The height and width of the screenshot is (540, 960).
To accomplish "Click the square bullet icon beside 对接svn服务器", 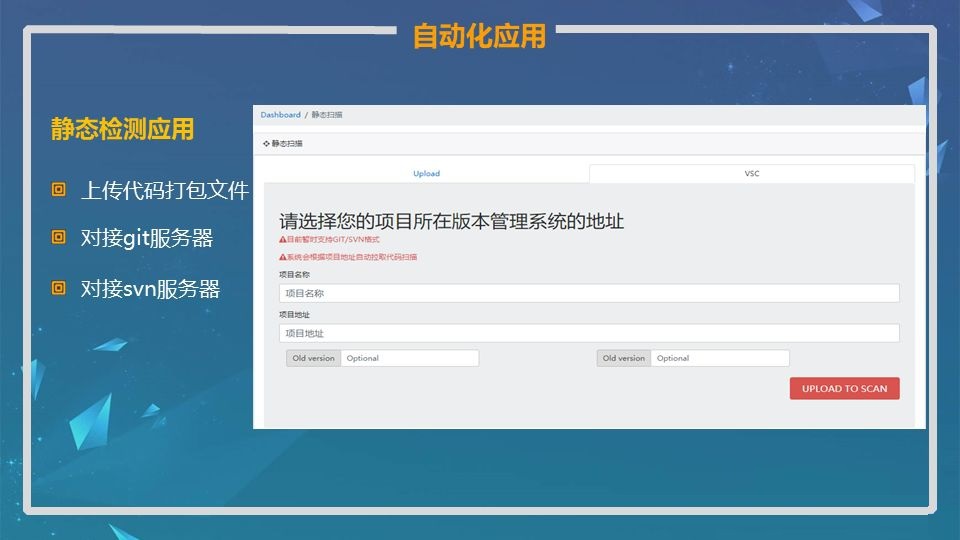I will click(x=59, y=289).
